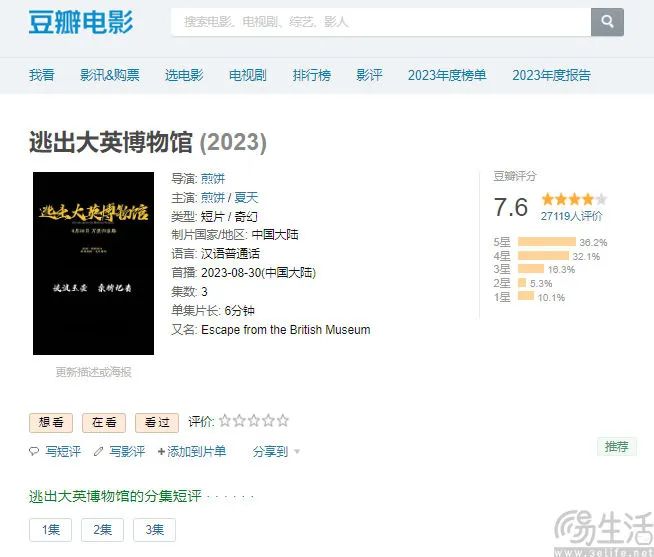Open episode 3集 reviews

pos(154,530)
